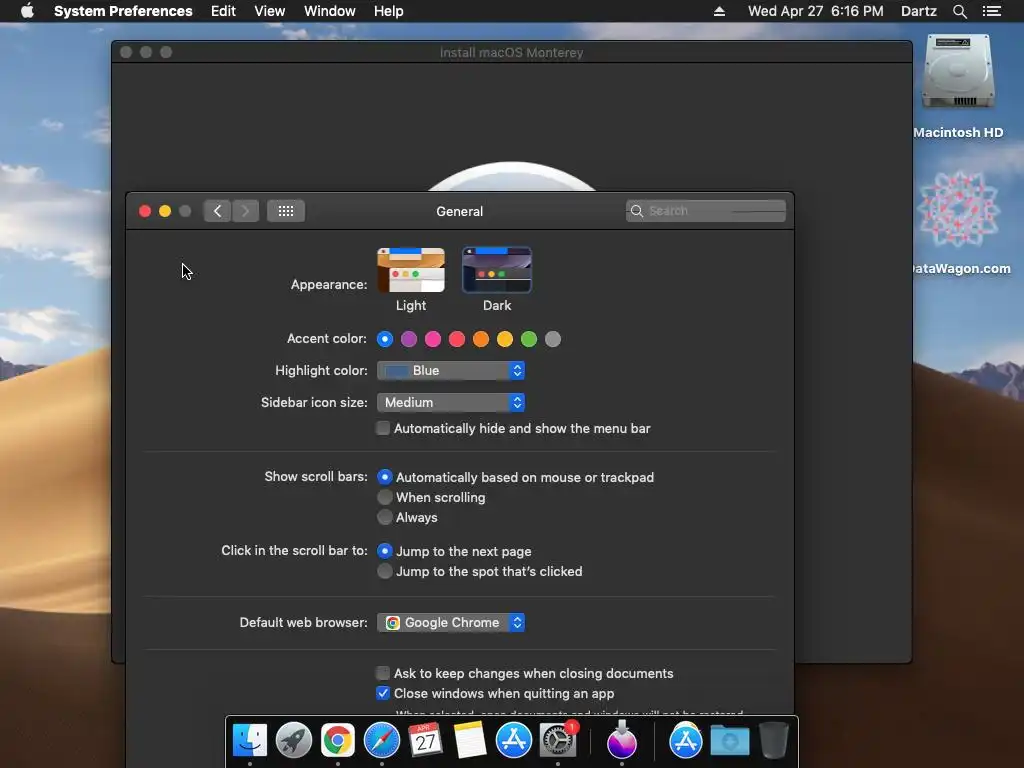The width and height of the screenshot is (1024, 768).
Task: Open the first App Store icon in Dock
Action: 513,741
